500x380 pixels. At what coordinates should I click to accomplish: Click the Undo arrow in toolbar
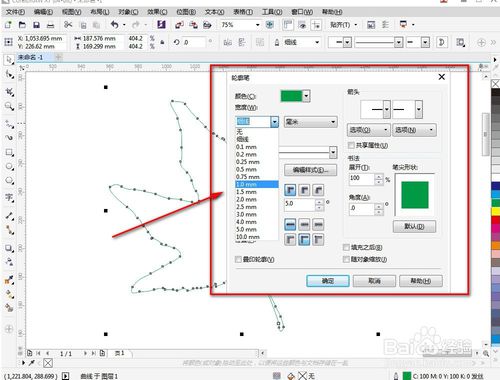coord(115,25)
